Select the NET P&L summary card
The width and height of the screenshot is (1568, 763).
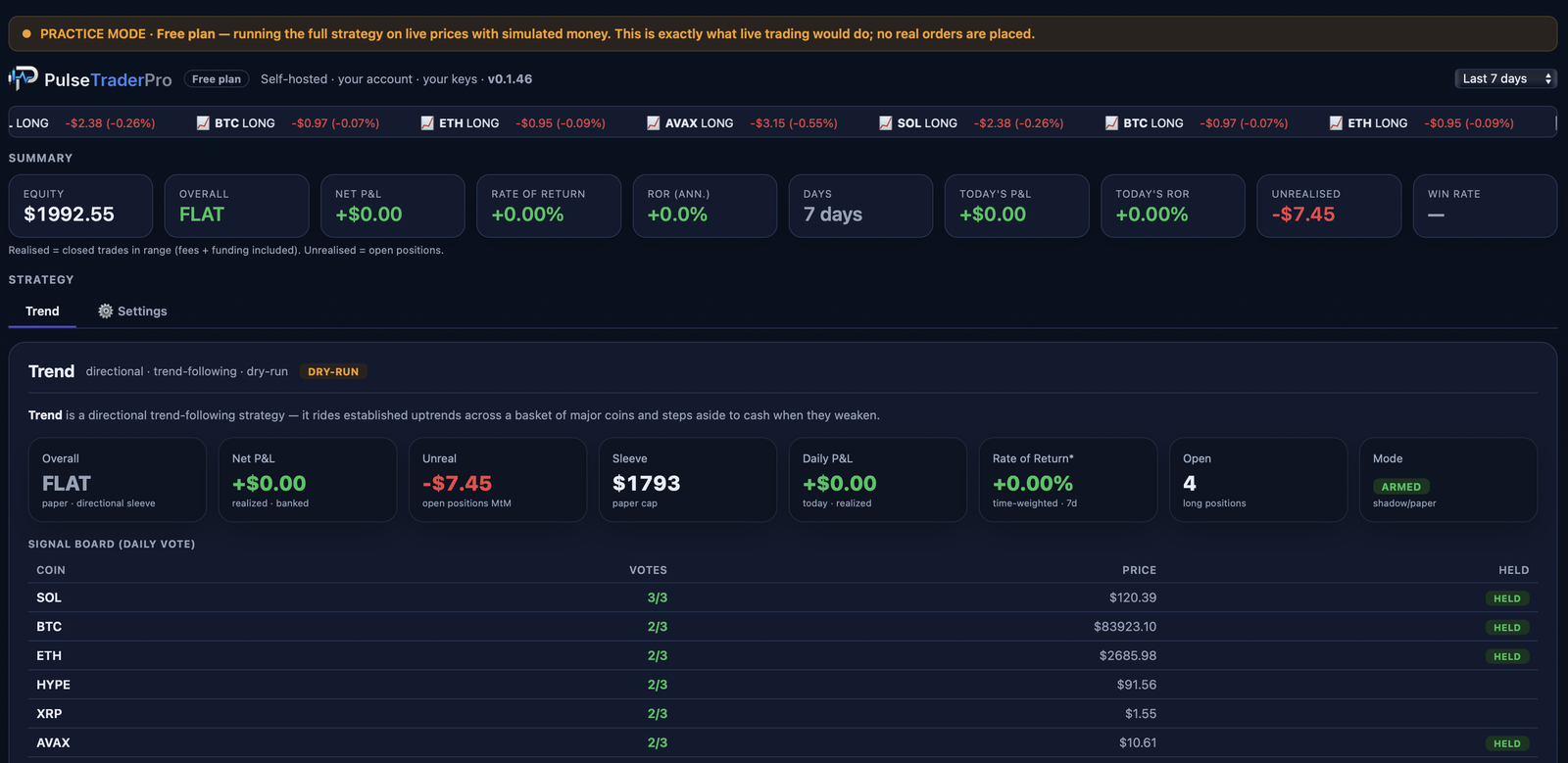(x=393, y=206)
